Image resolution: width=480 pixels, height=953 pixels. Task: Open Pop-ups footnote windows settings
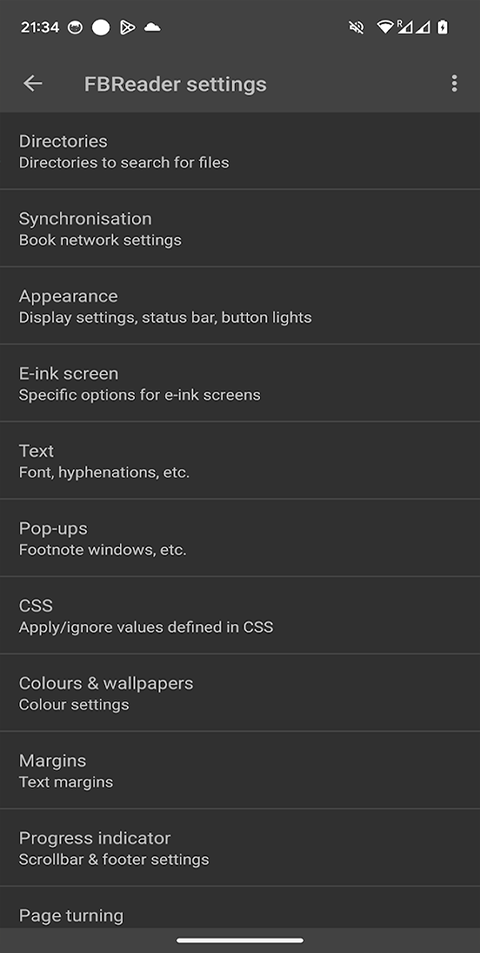click(240, 538)
